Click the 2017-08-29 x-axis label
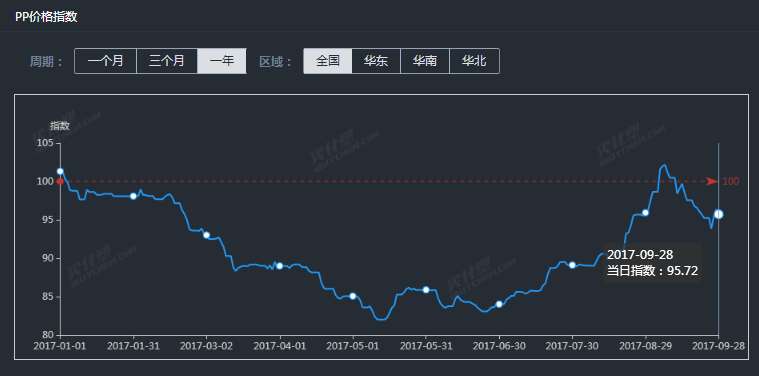 click(x=645, y=346)
